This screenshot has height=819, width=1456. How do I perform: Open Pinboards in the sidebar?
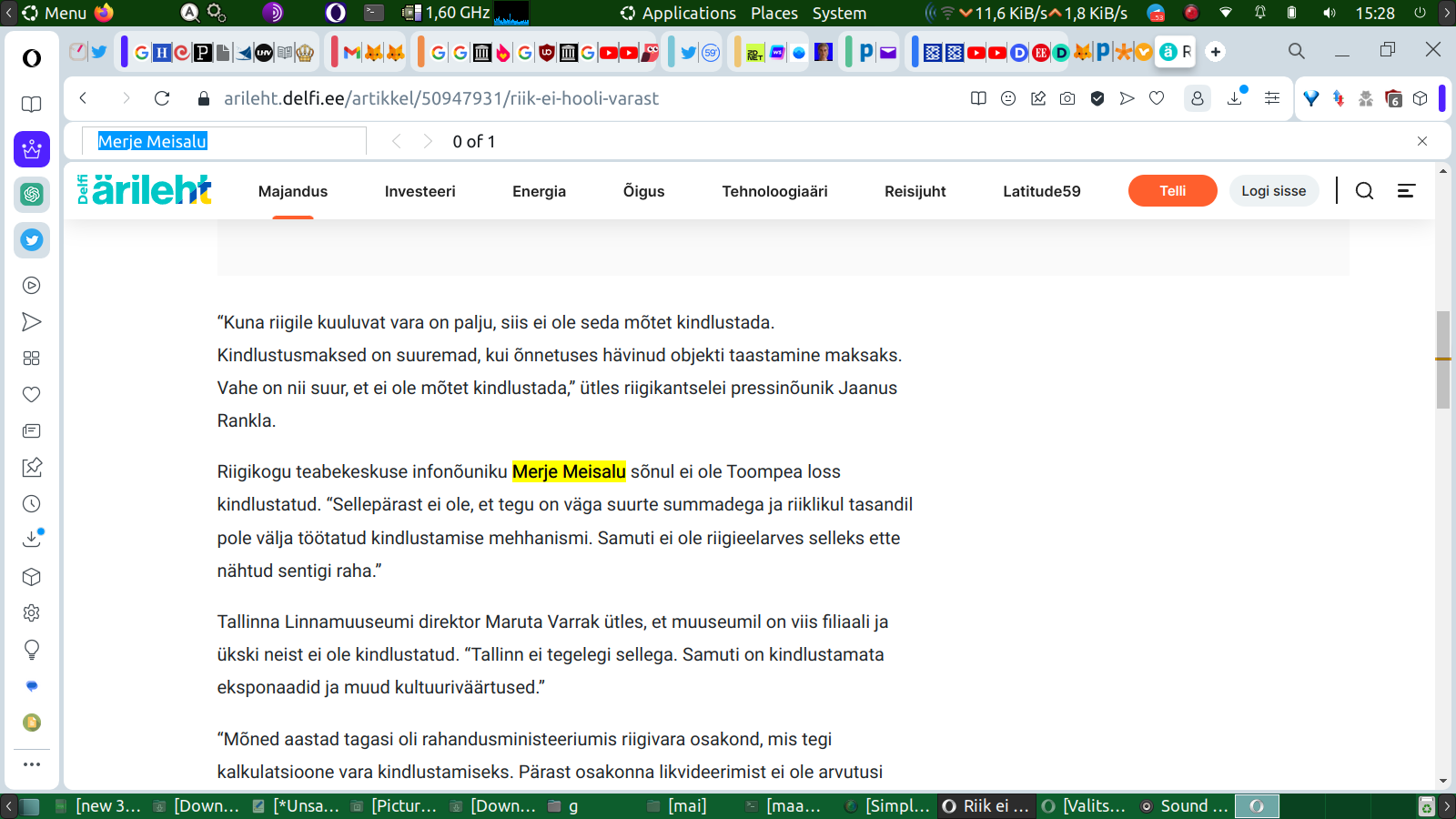(x=32, y=468)
